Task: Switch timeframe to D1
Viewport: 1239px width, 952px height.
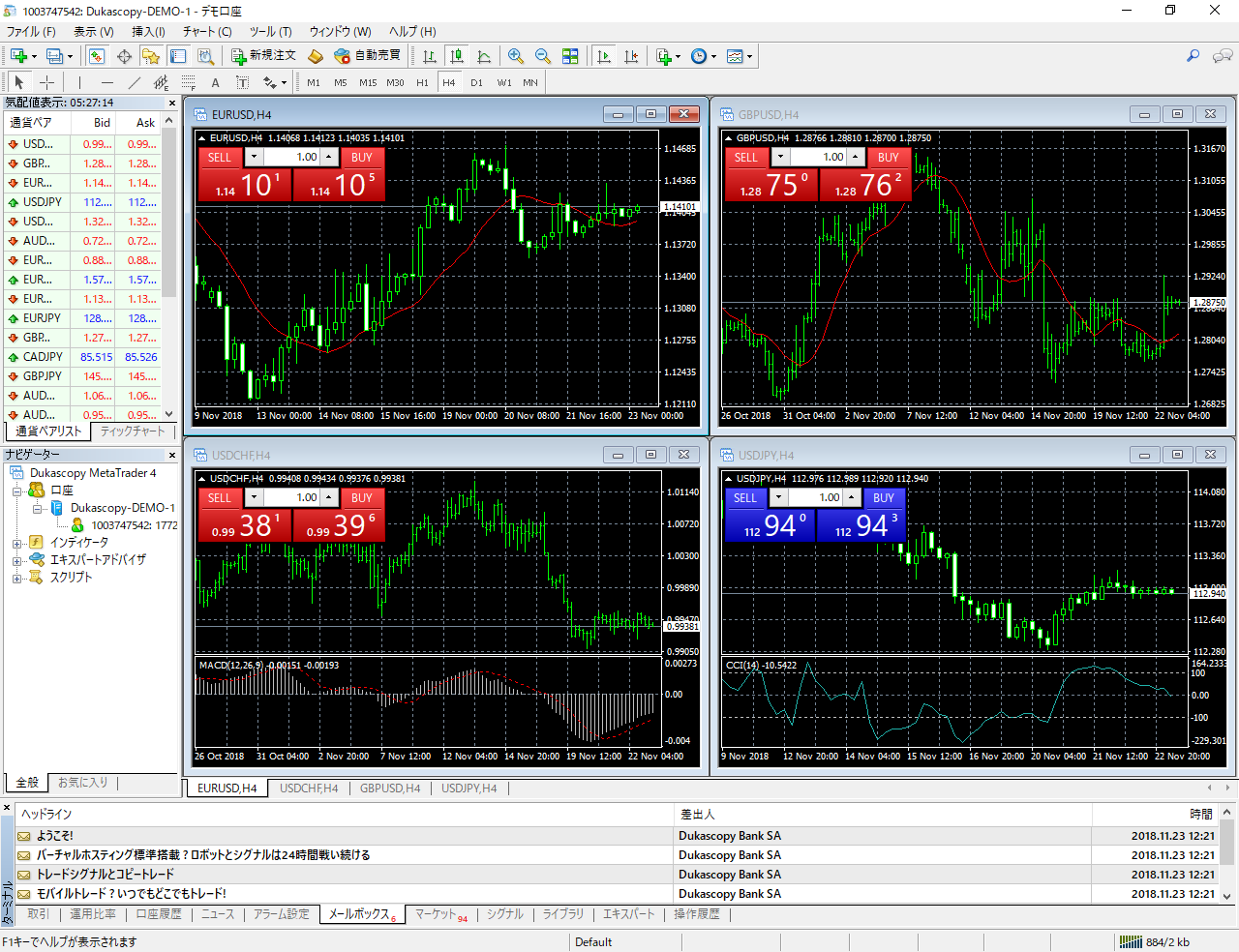Action: click(476, 82)
